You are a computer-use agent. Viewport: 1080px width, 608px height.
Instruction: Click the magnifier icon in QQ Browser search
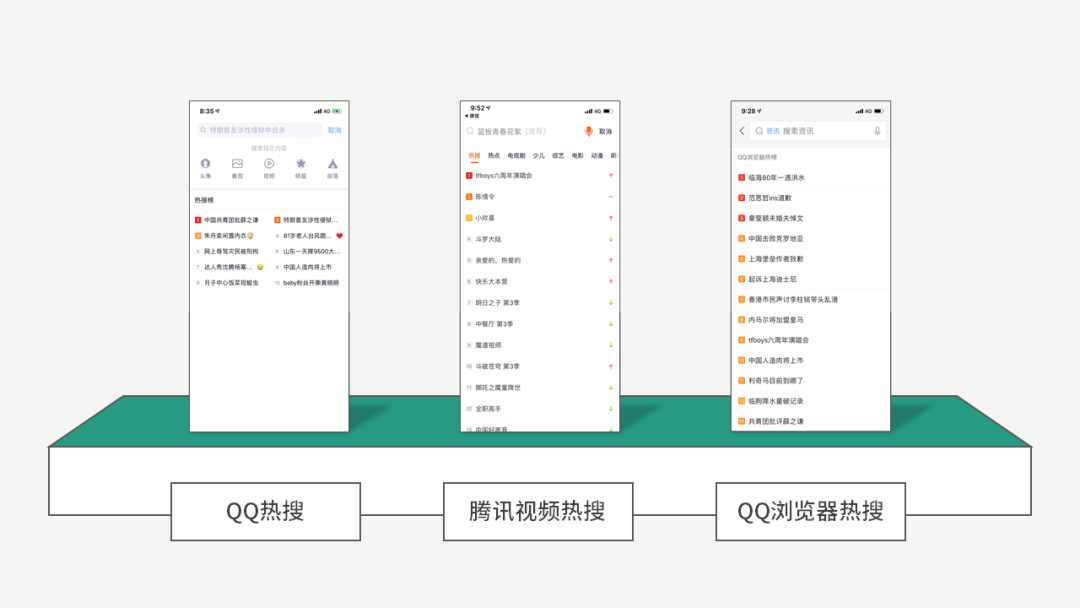pyautogui.click(x=759, y=131)
